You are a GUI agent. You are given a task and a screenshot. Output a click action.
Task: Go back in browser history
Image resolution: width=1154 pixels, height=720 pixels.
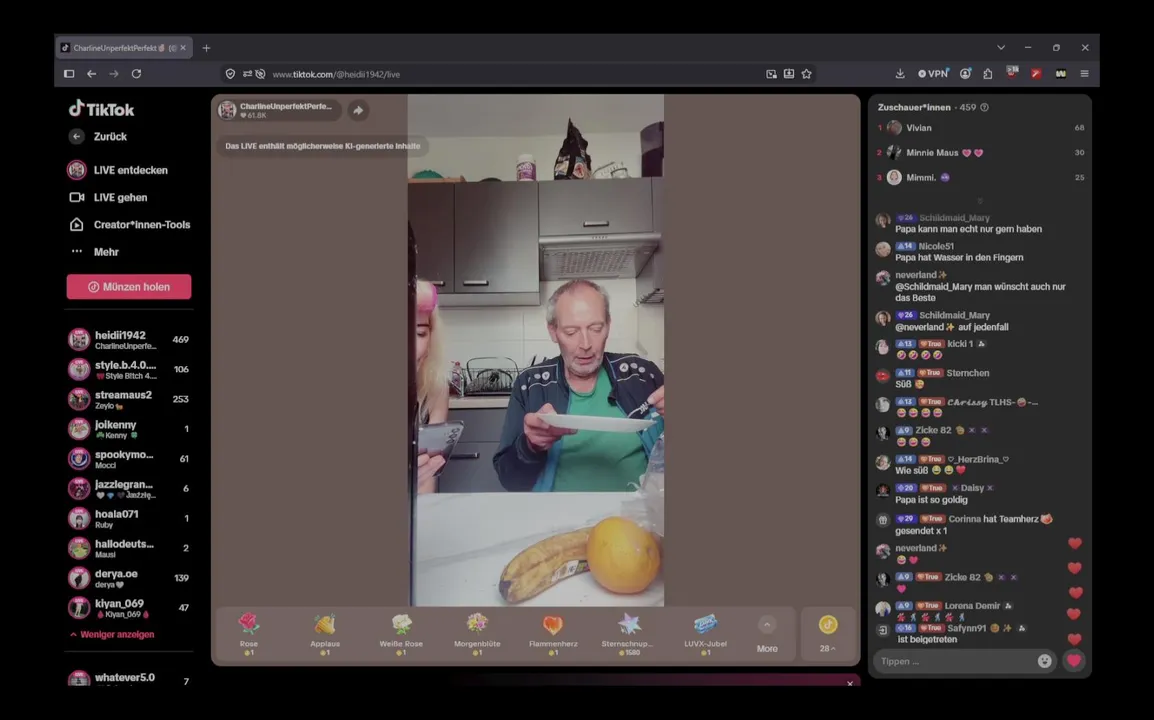(91, 74)
